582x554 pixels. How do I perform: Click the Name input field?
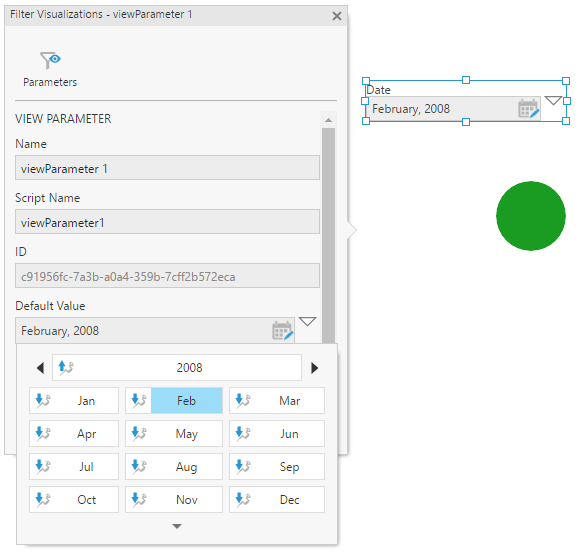tap(167, 168)
